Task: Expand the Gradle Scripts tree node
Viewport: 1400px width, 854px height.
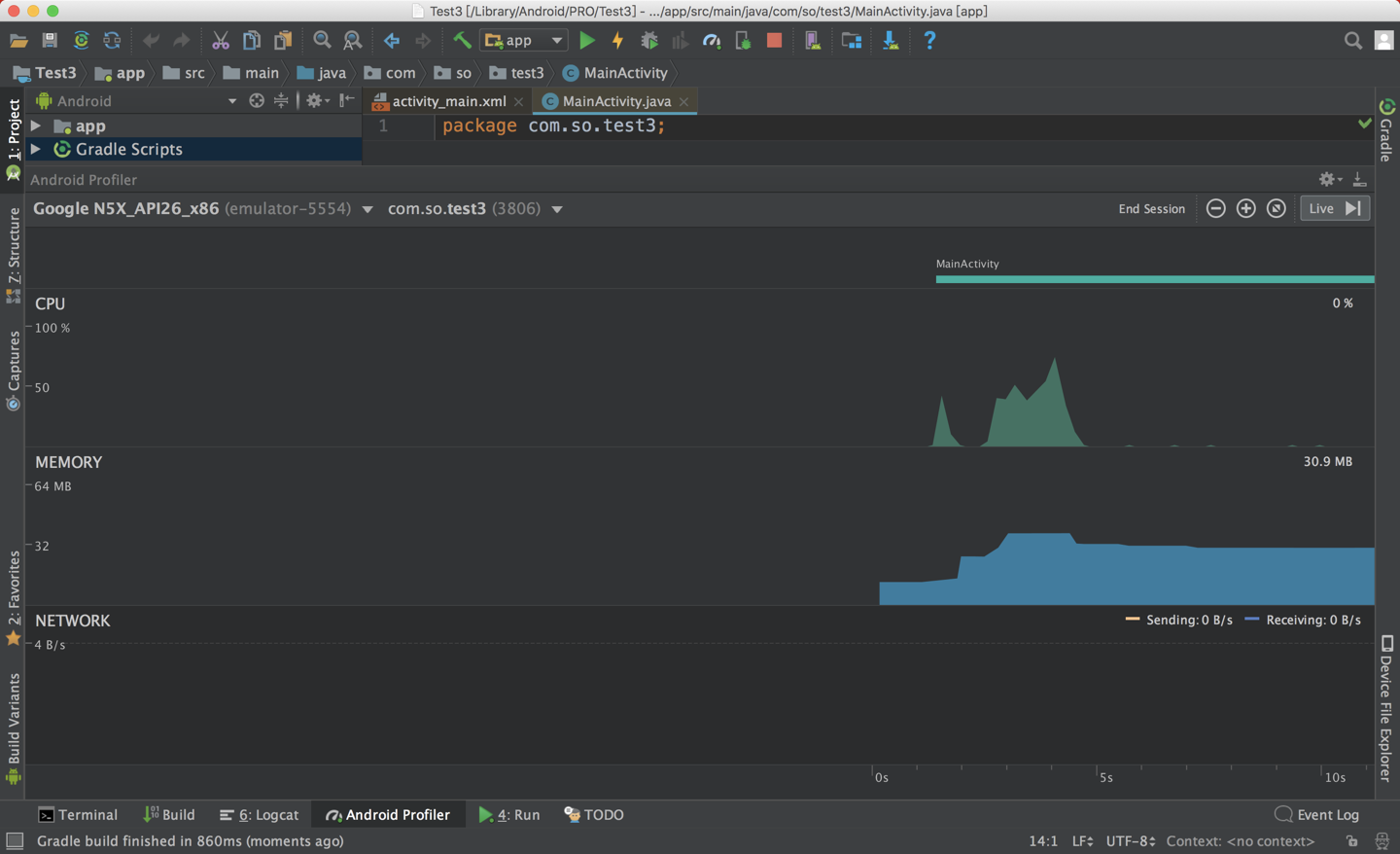Action: (36, 150)
